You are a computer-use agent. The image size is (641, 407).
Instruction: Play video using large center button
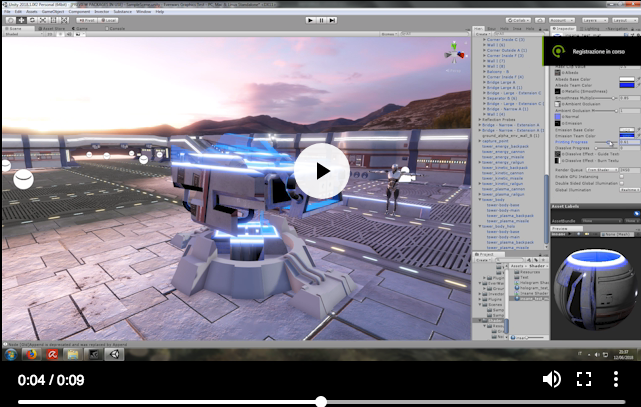tap(322, 171)
